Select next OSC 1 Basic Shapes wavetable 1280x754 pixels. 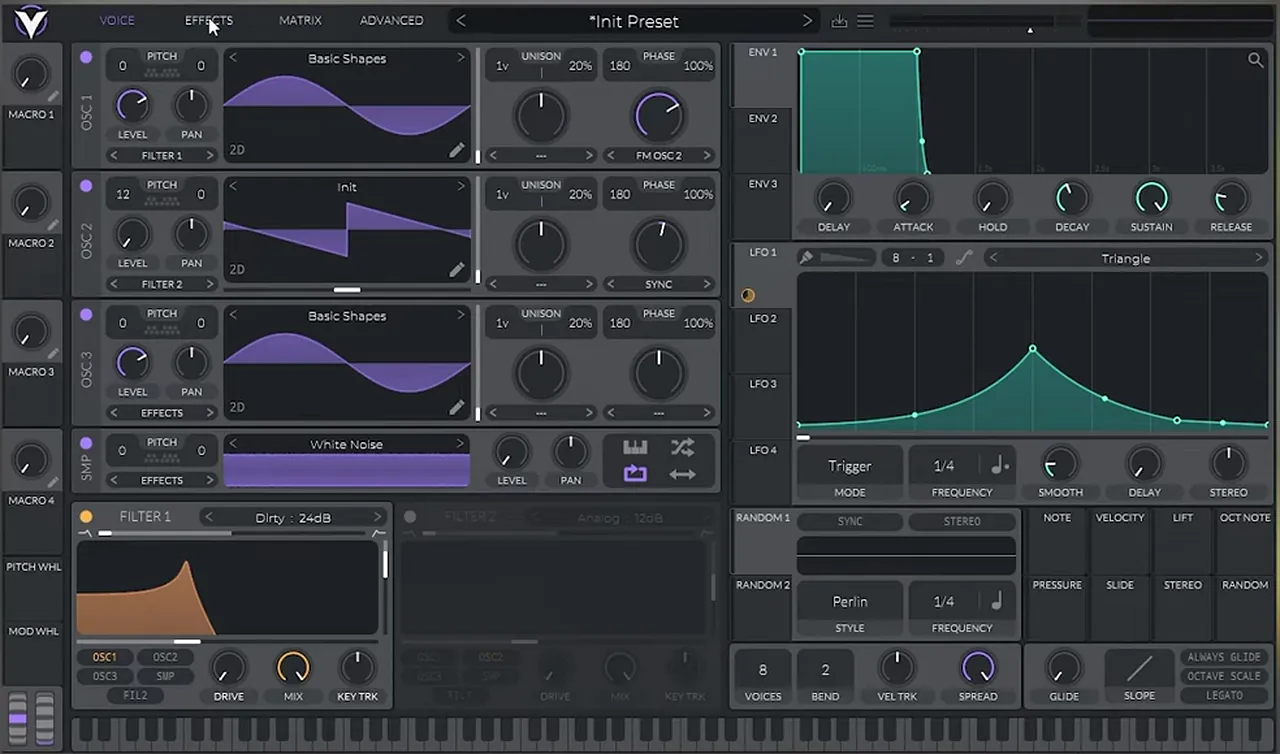pyautogui.click(x=461, y=58)
